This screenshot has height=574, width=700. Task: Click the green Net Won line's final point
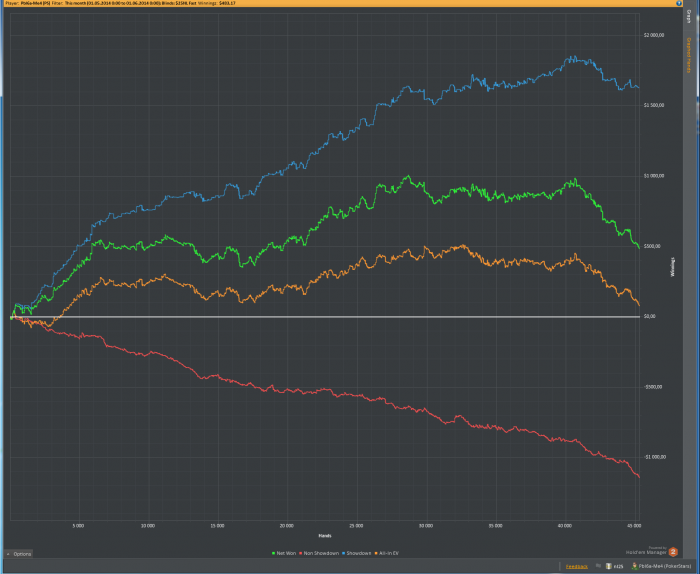click(x=639, y=248)
